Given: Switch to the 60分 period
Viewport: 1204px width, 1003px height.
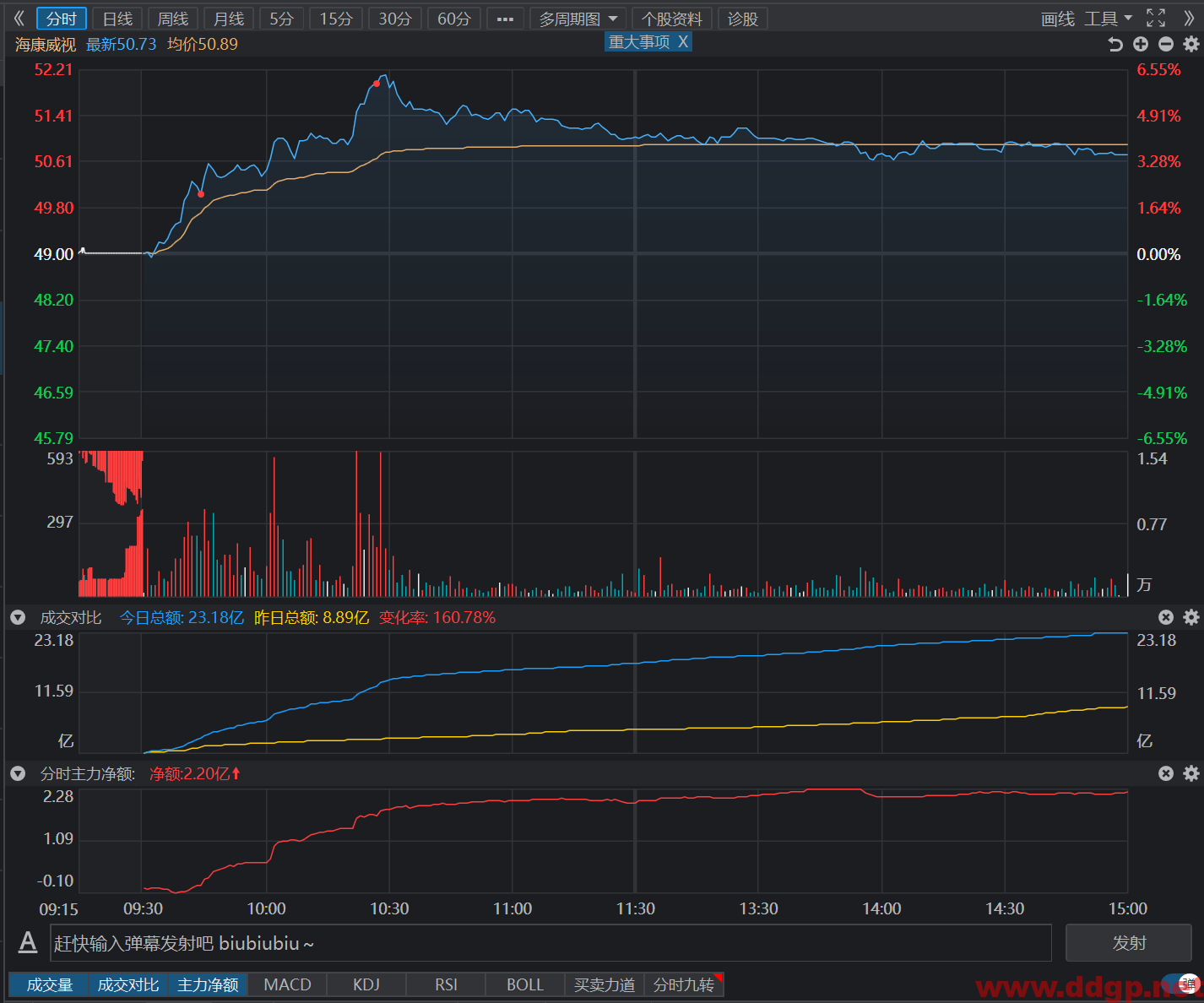Looking at the screenshot, I should (454, 19).
